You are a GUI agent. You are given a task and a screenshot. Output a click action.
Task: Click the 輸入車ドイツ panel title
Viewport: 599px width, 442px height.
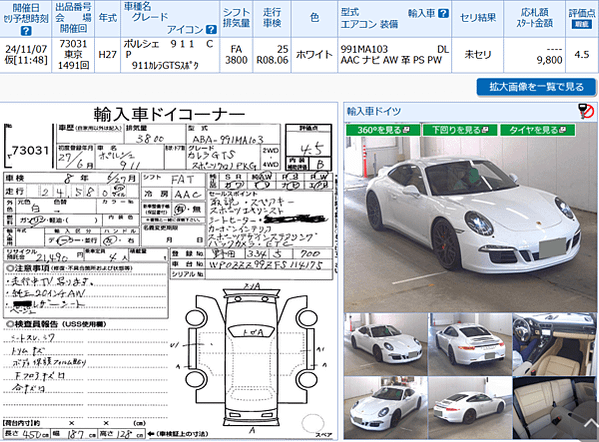pyautogui.click(x=374, y=111)
